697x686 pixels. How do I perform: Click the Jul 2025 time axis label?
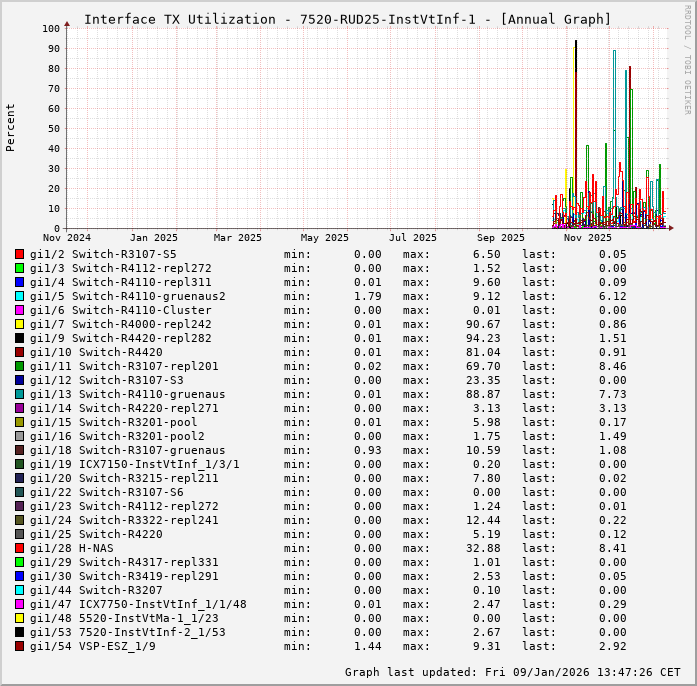pyautogui.click(x=413, y=238)
